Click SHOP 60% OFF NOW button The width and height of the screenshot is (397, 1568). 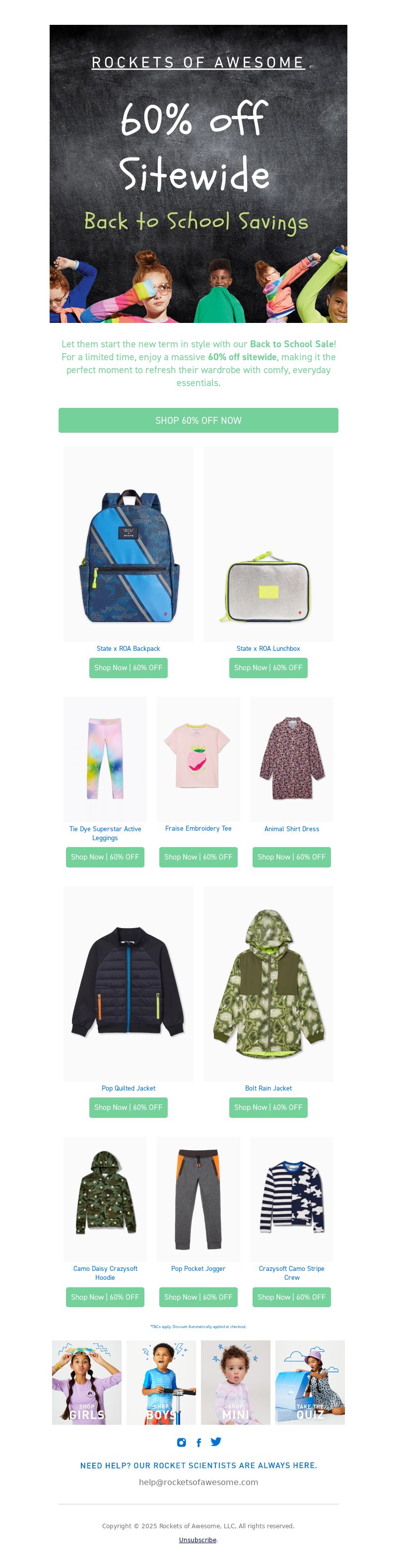point(198,420)
